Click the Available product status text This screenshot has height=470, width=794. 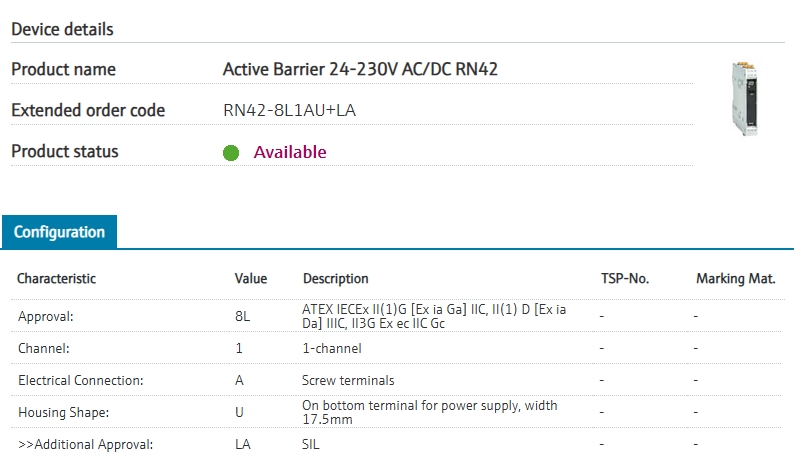point(290,152)
